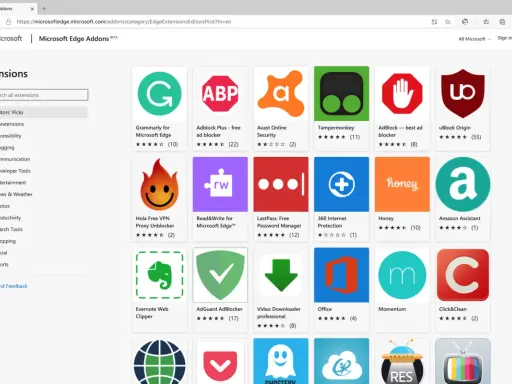Open the colorful TV extension icon
Screen dimensions: 512x384
[x=463, y=361]
